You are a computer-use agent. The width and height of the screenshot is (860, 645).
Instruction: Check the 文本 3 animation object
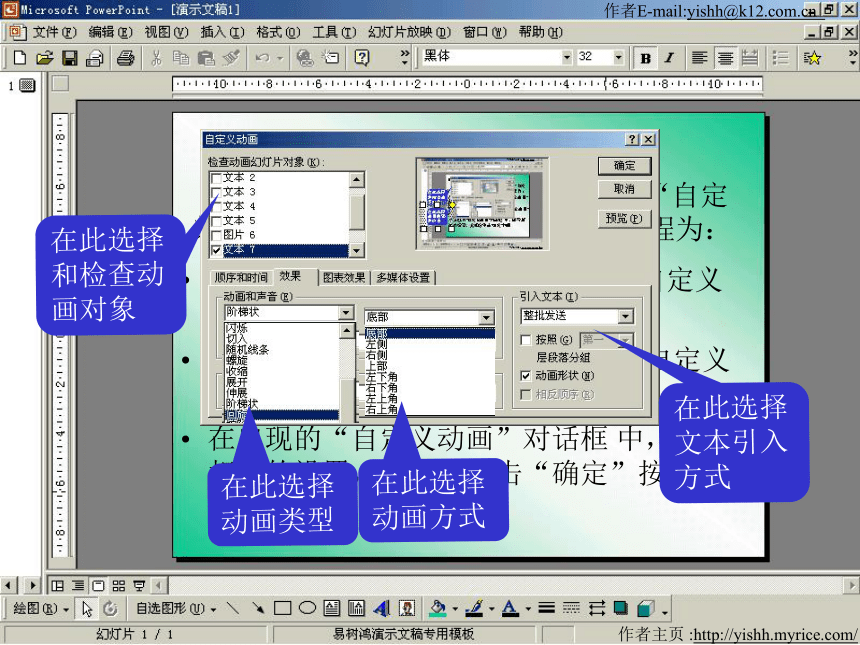click(x=217, y=193)
